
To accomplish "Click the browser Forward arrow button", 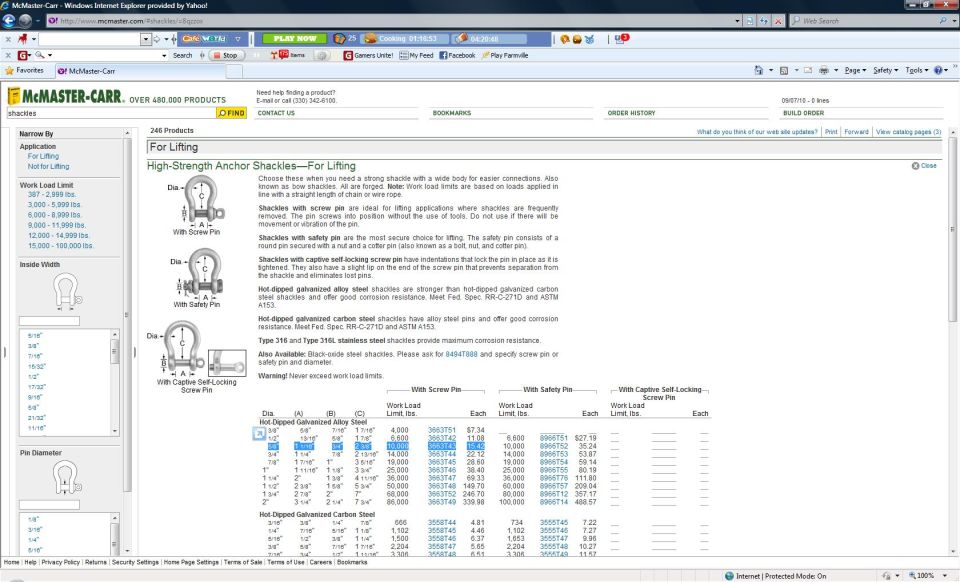I will pos(25,20).
